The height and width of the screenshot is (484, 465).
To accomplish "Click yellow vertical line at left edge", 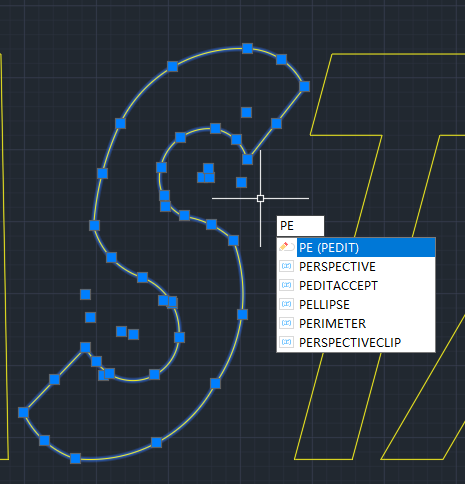I will (x=5, y=257).
